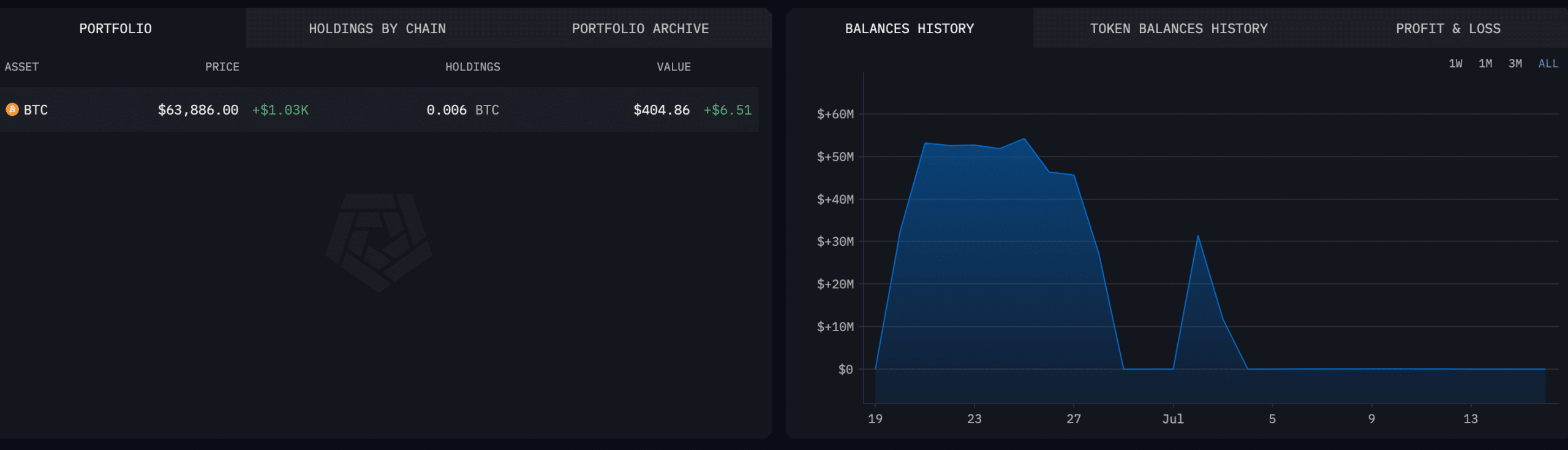Screen dimensions: 1568x450
Task: Click the Bitcoin coin icon
Action: 12,110
